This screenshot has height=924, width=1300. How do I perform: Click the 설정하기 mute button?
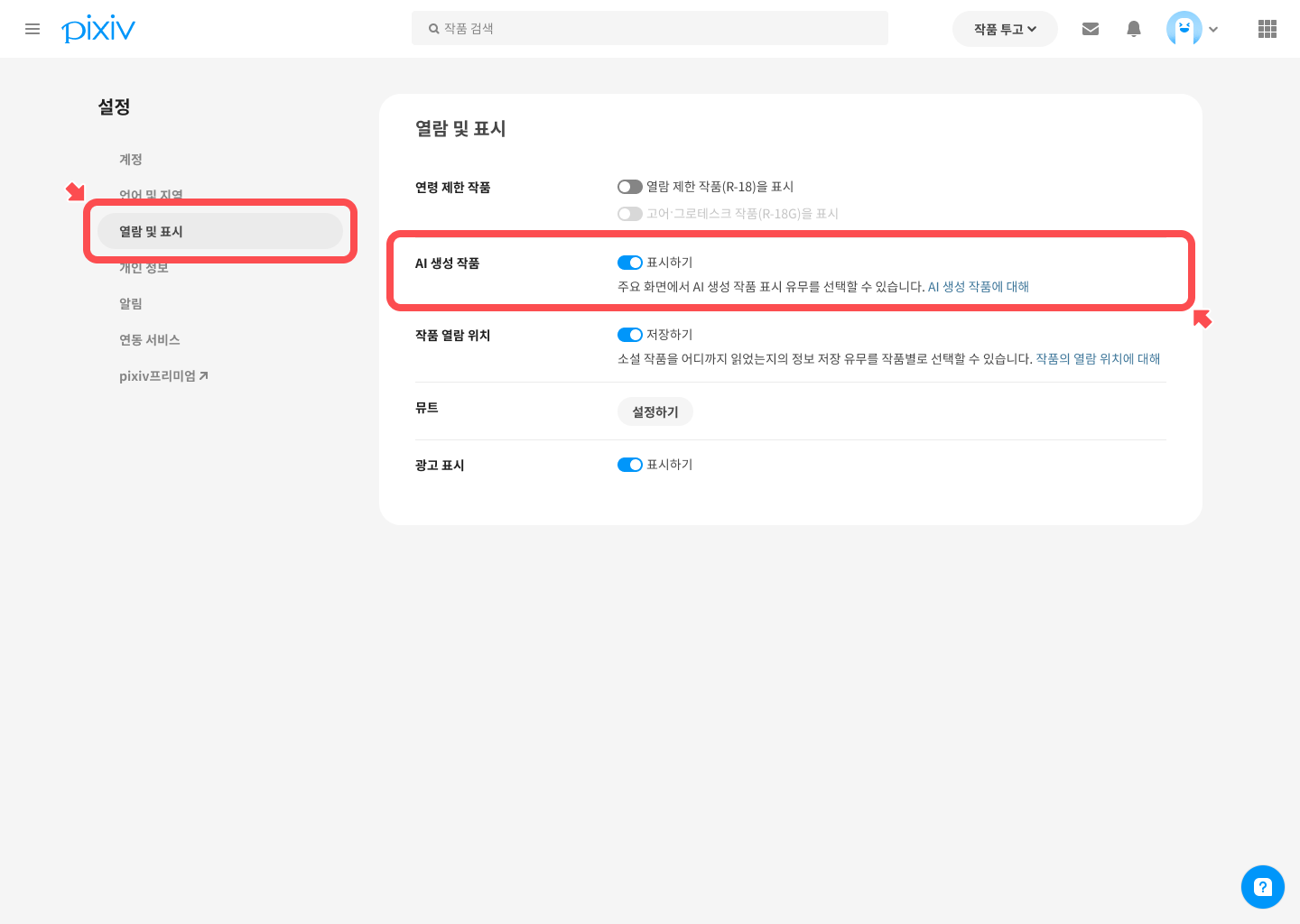(x=655, y=411)
